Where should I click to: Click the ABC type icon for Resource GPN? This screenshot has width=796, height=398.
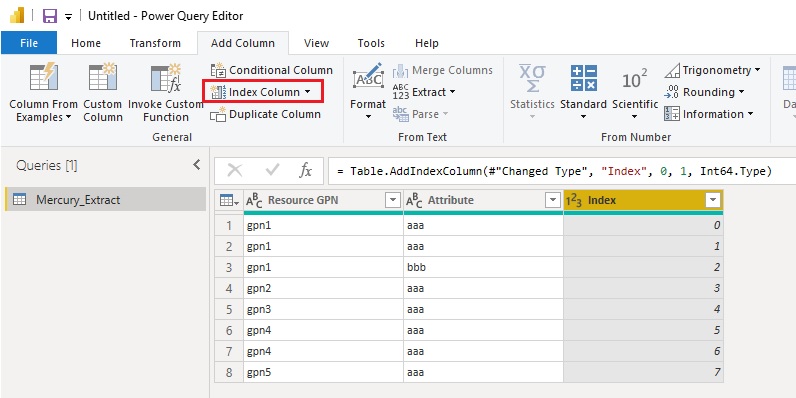coord(255,201)
